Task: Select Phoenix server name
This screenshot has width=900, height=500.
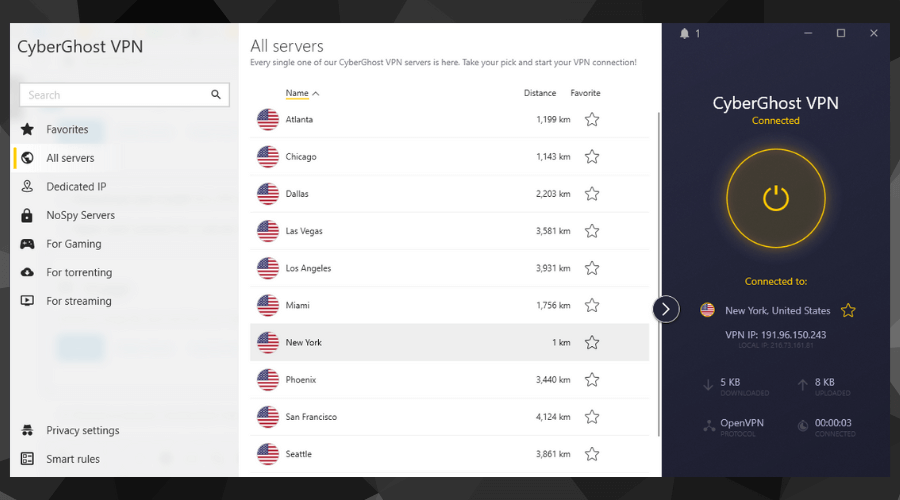Action: 301,379
